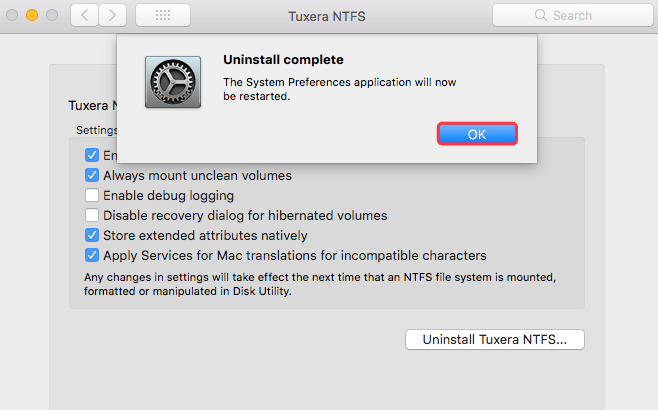Viewport: 658px width, 410px height.
Task: Click the gray zoom window button
Action: [x=52, y=16]
